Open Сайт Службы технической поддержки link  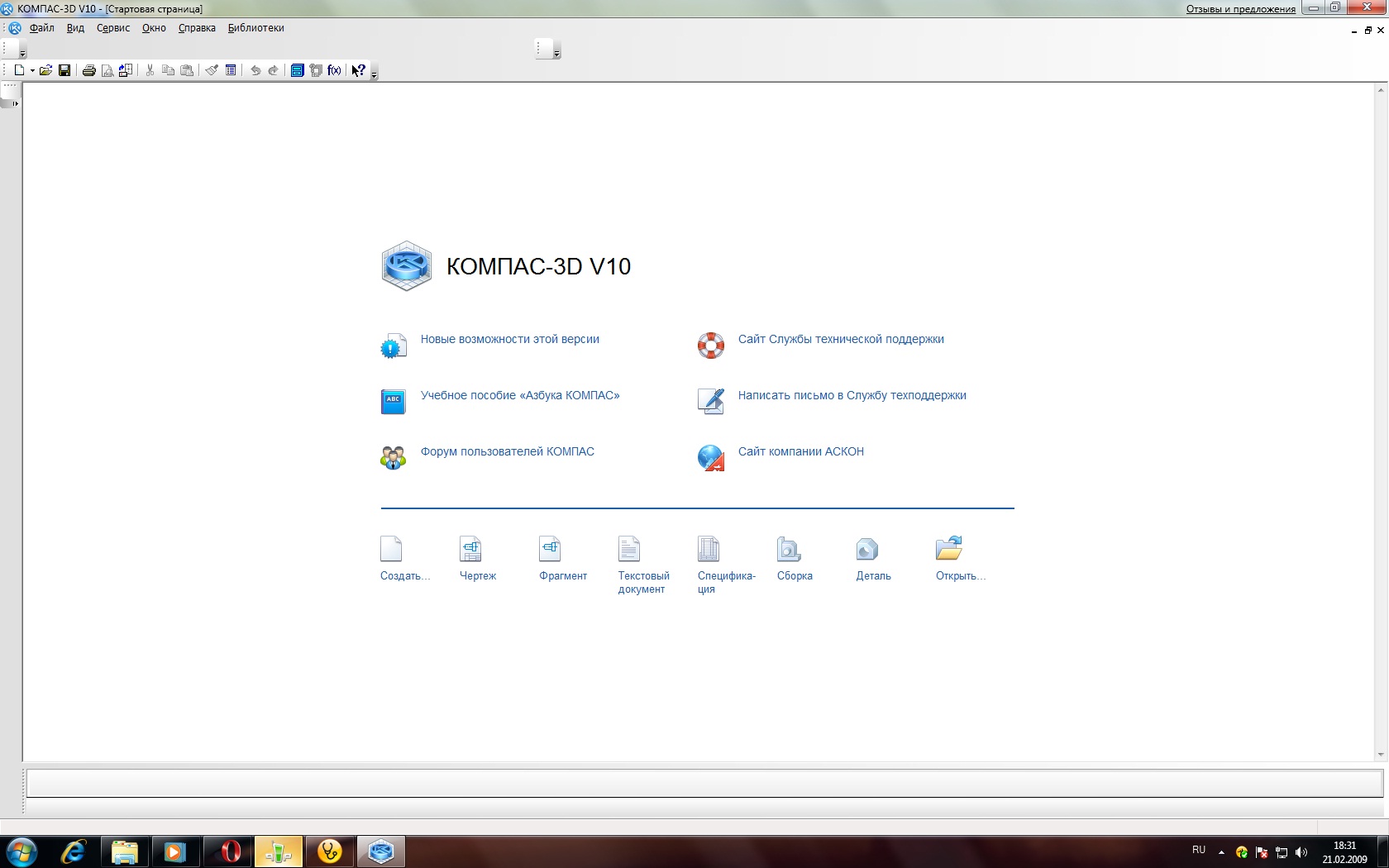tap(841, 339)
